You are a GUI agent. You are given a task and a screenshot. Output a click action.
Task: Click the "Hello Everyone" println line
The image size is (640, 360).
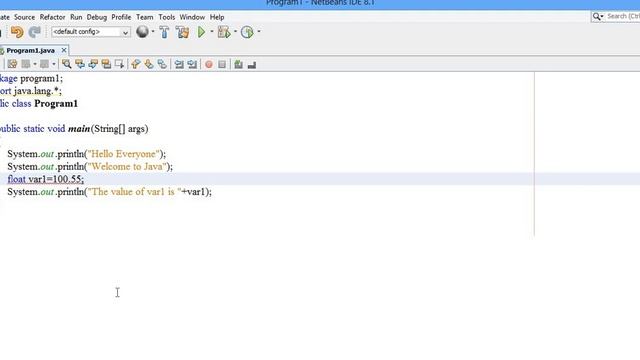87,154
